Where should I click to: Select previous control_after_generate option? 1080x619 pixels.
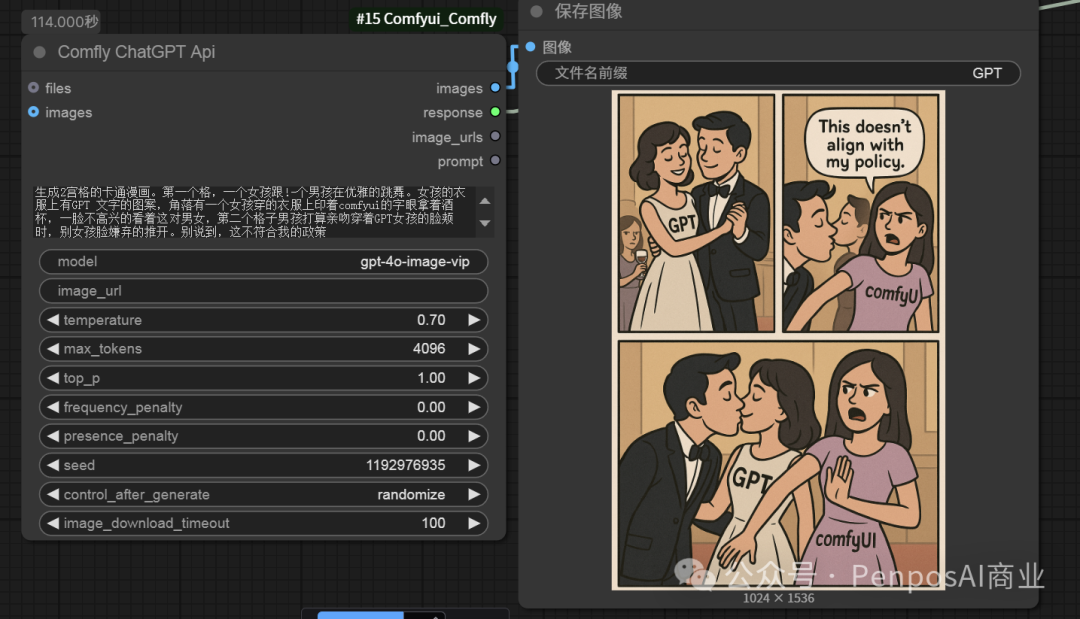(x=52, y=494)
